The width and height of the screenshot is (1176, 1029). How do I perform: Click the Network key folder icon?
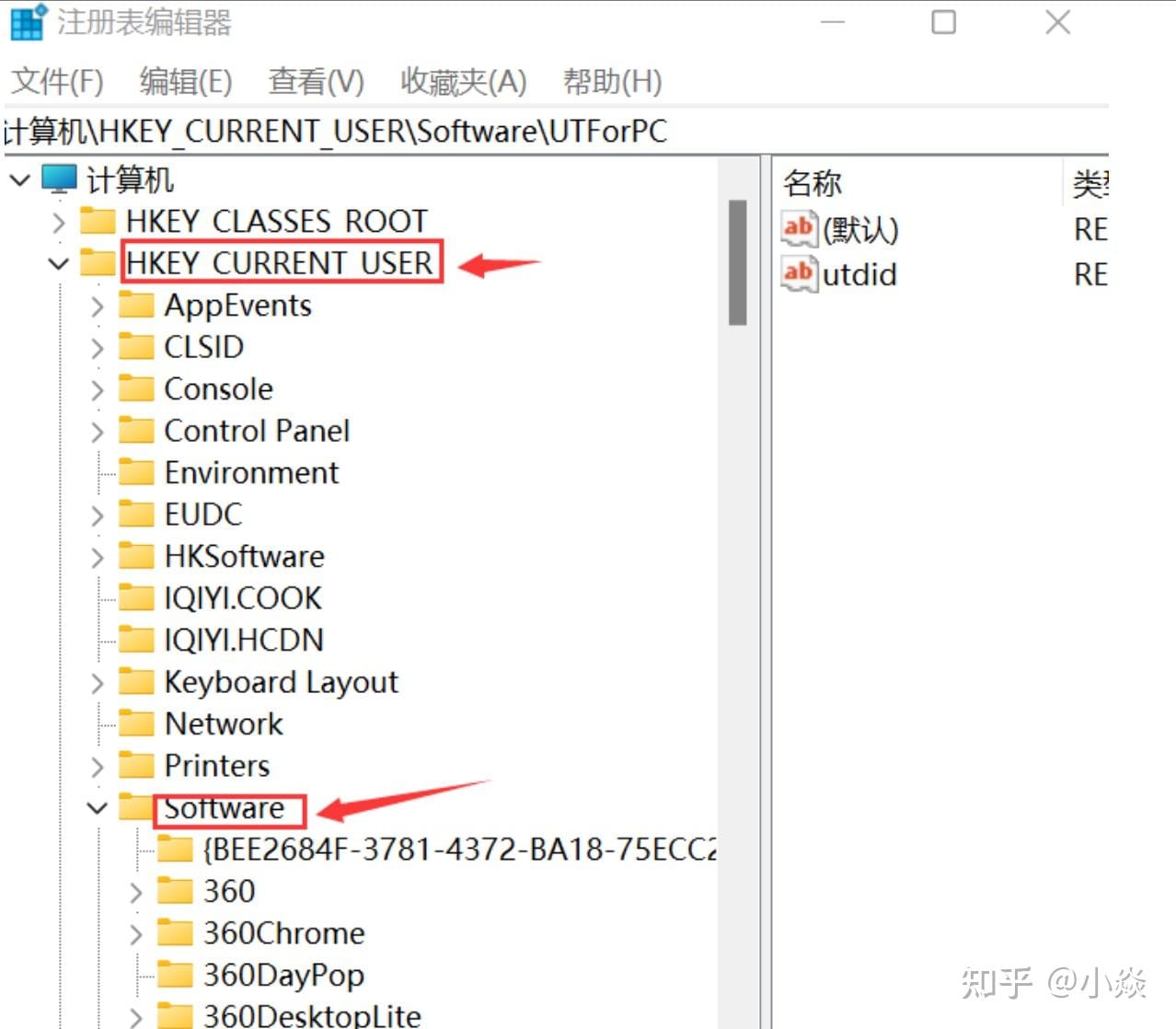click(136, 724)
